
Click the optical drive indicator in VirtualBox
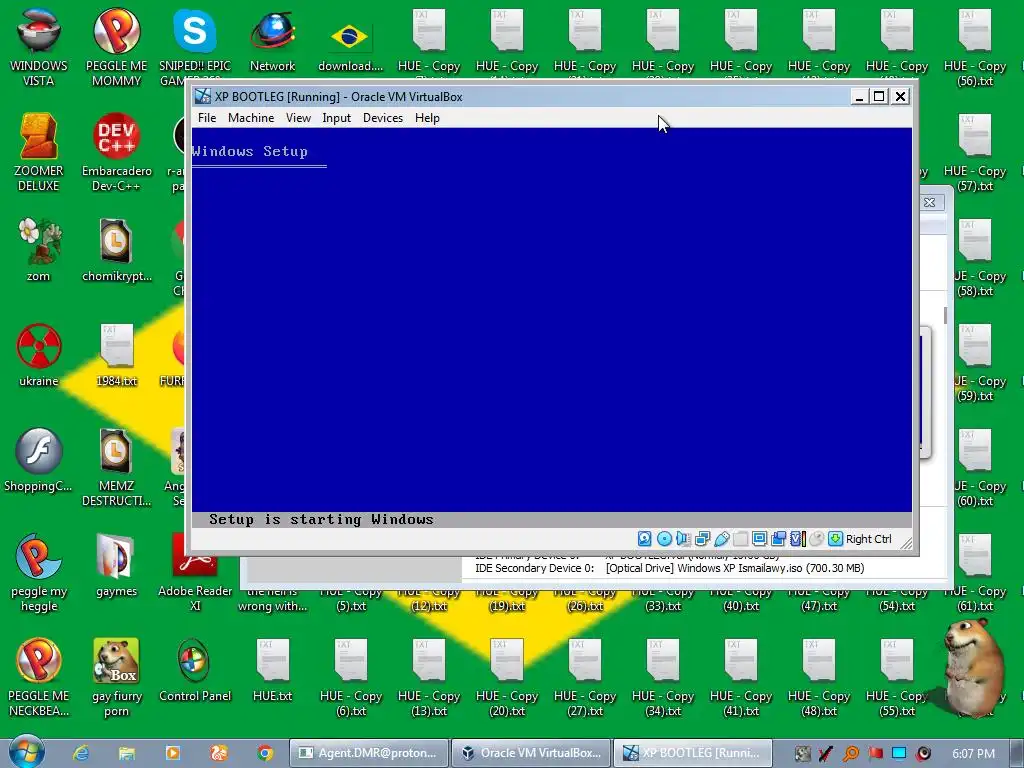pos(664,539)
